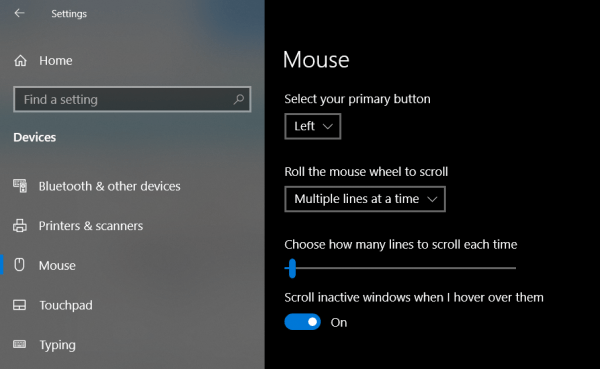Open Bluetooth & other devices page
This screenshot has width=600, height=369.
click(109, 186)
